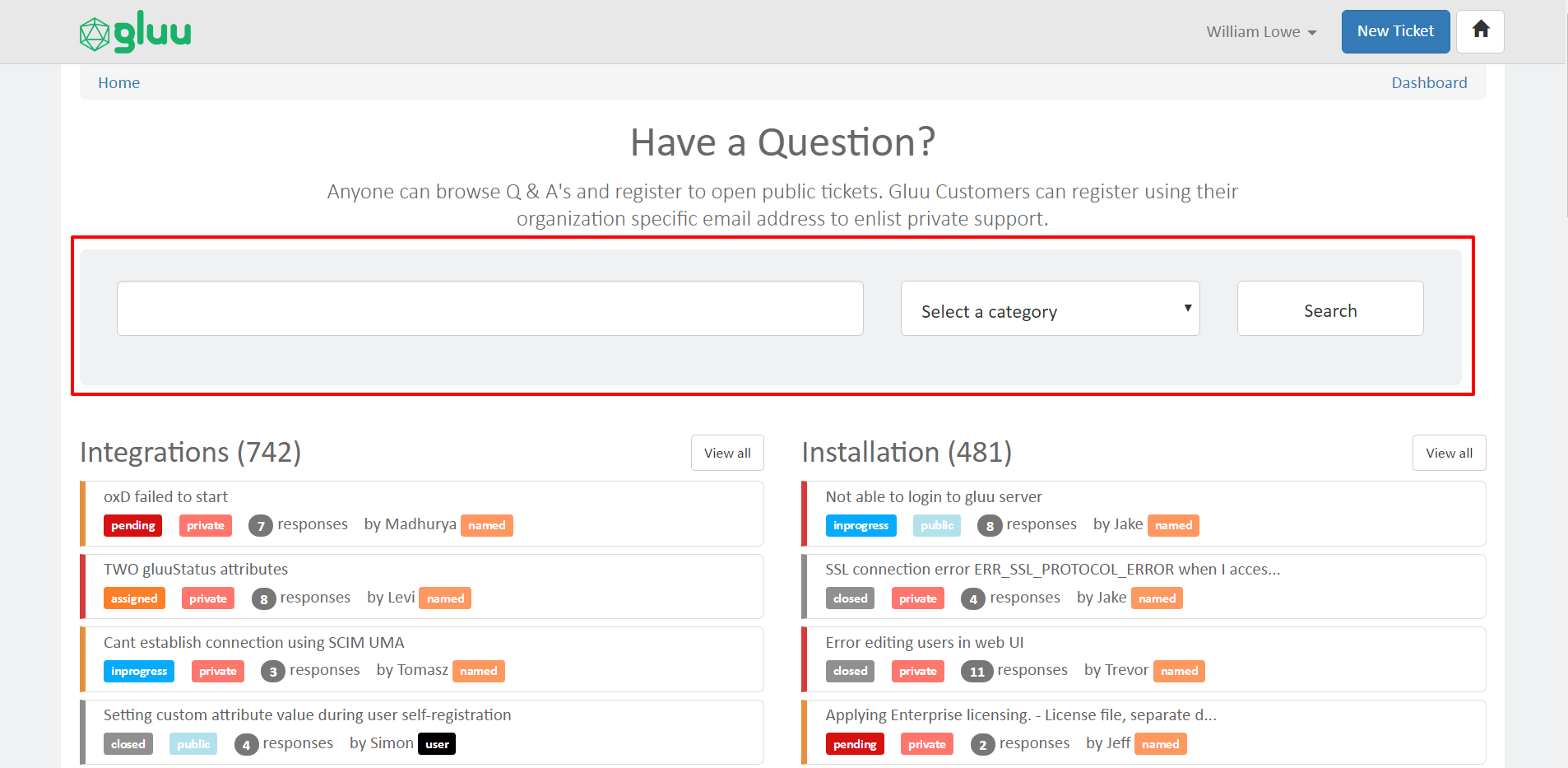The height and width of the screenshot is (768, 1568).
Task: Open the 'TWO gluuStatus attributes' ticket
Action: [196, 570]
